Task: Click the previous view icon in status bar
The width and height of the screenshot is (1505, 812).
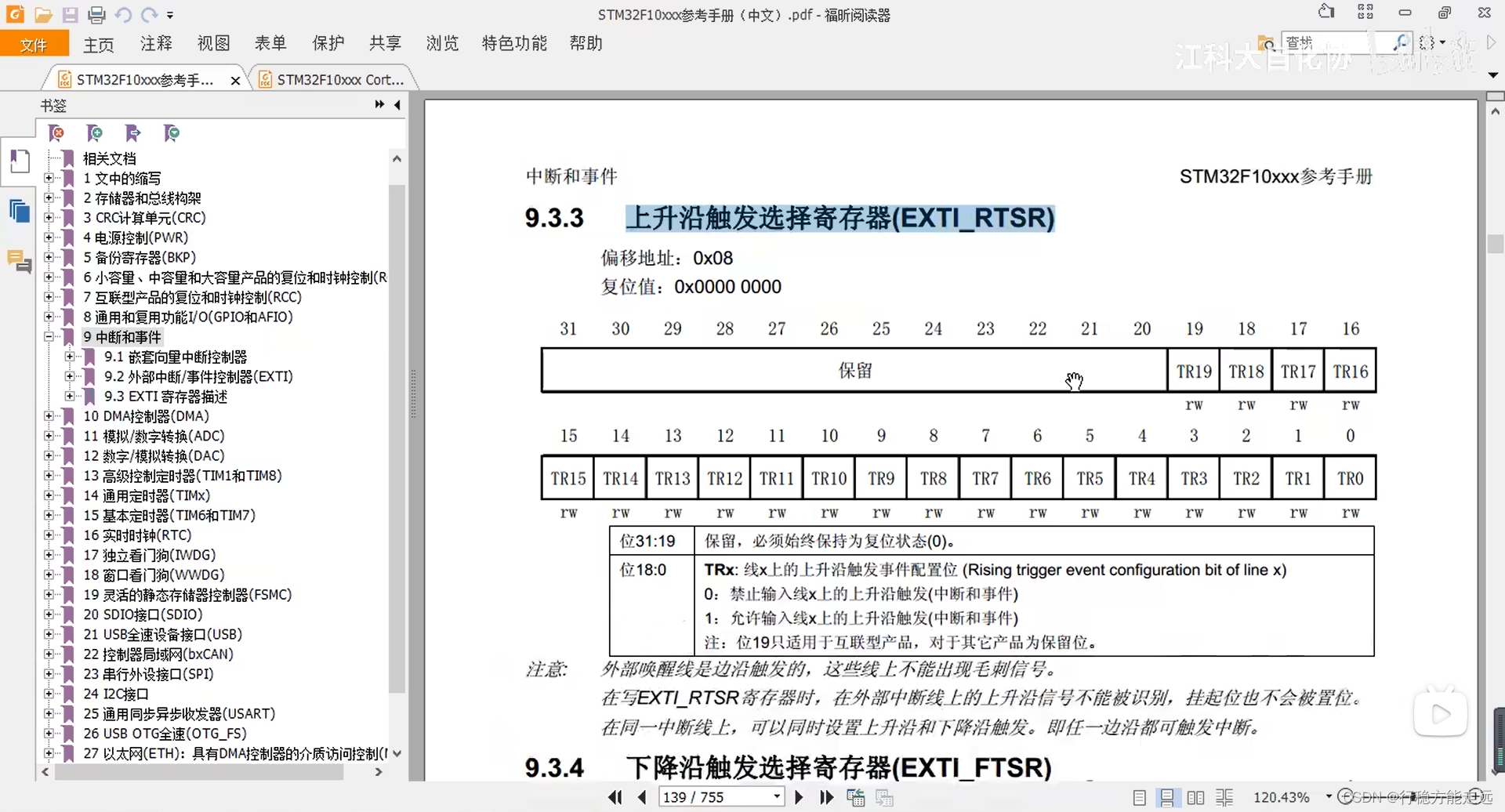Action: coord(856,798)
